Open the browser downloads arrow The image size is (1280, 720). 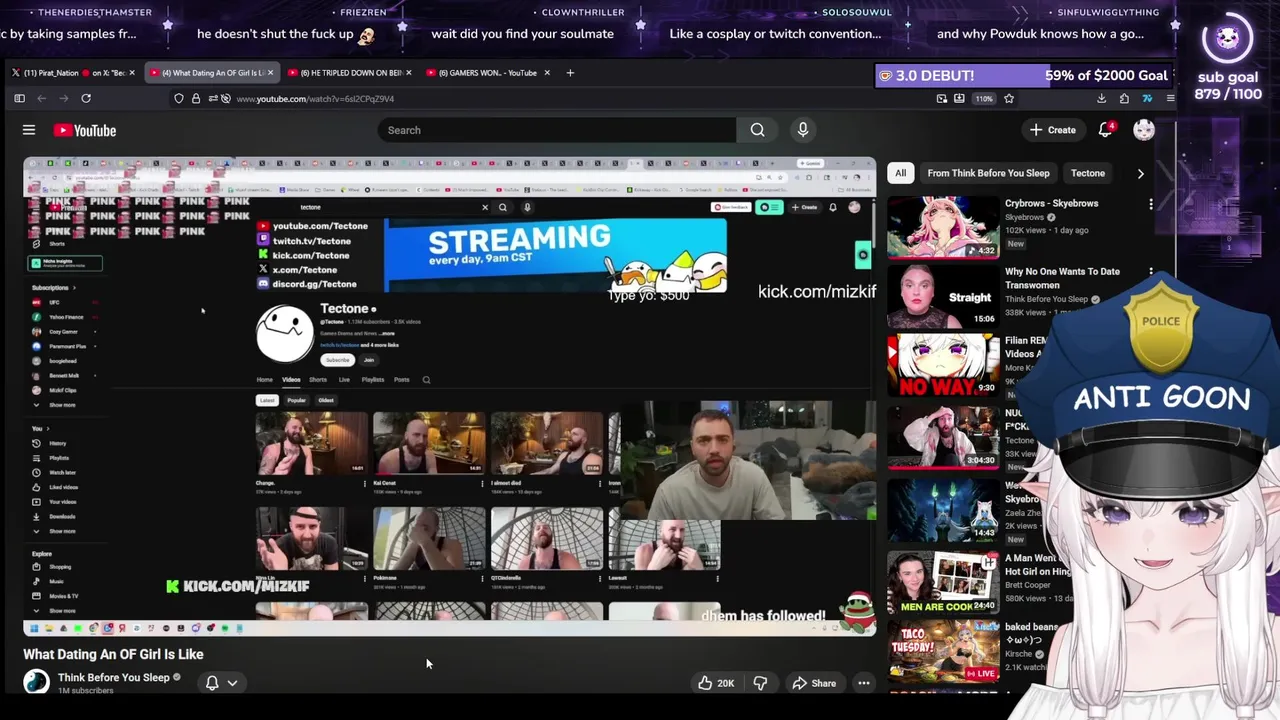pos(1101,98)
